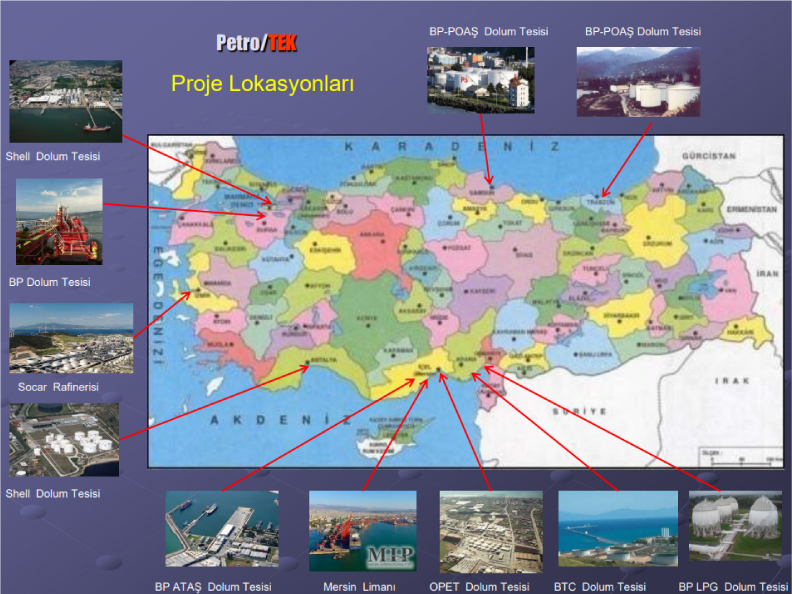Click the 'Socar Rafinerisi' caption
Screen dimensions: 792x594
58,387
